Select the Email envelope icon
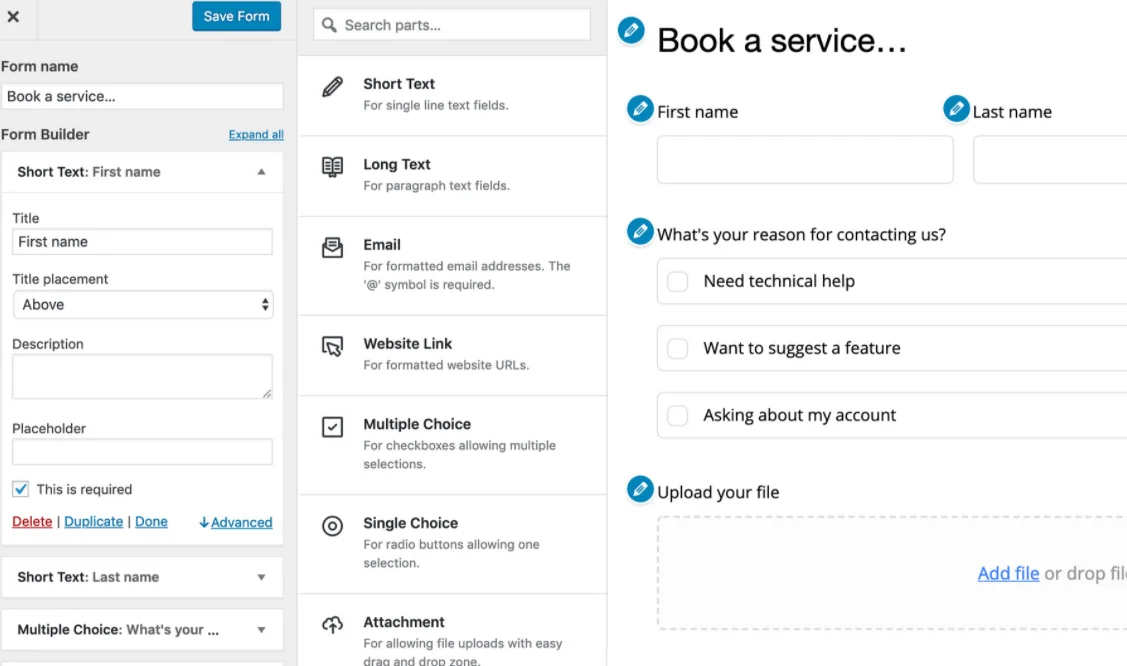 [332, 248]
